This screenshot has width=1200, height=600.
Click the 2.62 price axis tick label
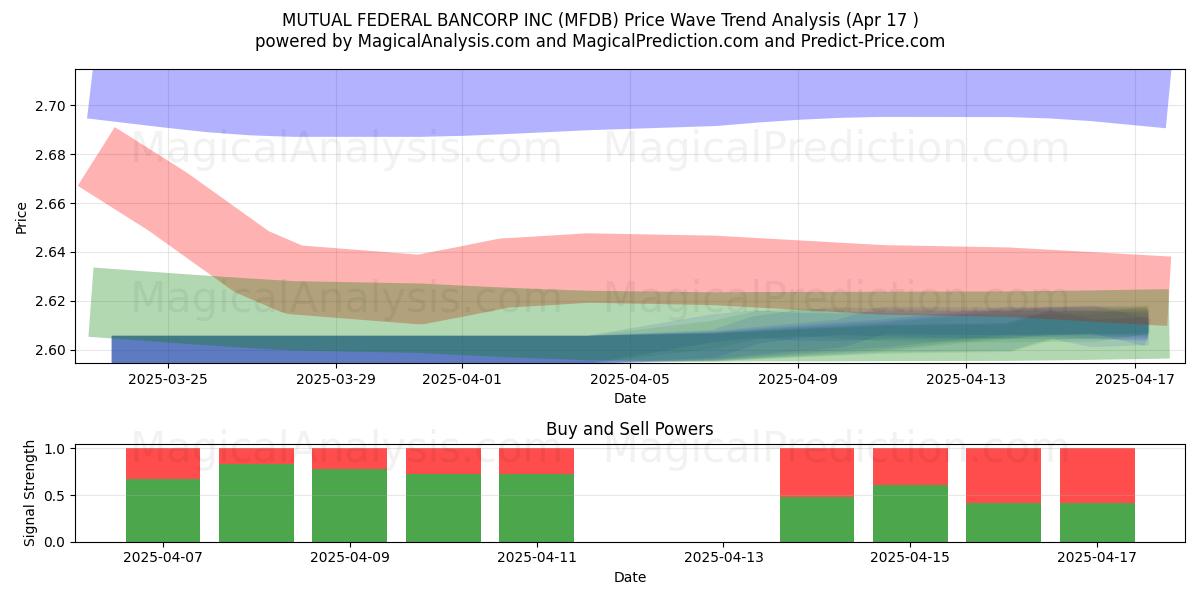pos(49,301)
